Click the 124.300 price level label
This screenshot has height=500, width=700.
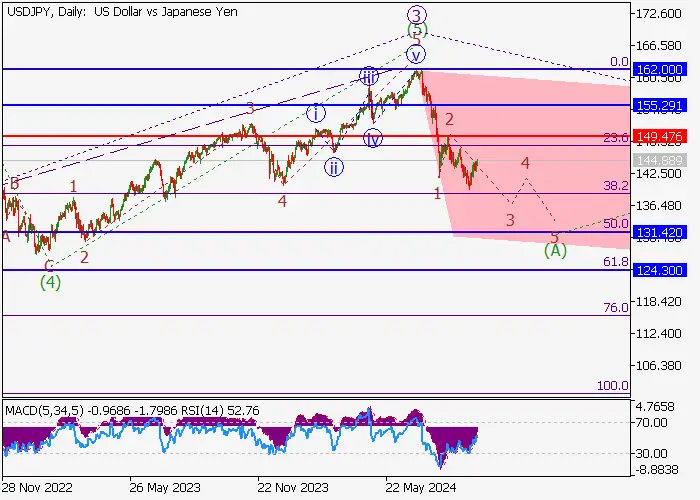(x=659, y=271)
